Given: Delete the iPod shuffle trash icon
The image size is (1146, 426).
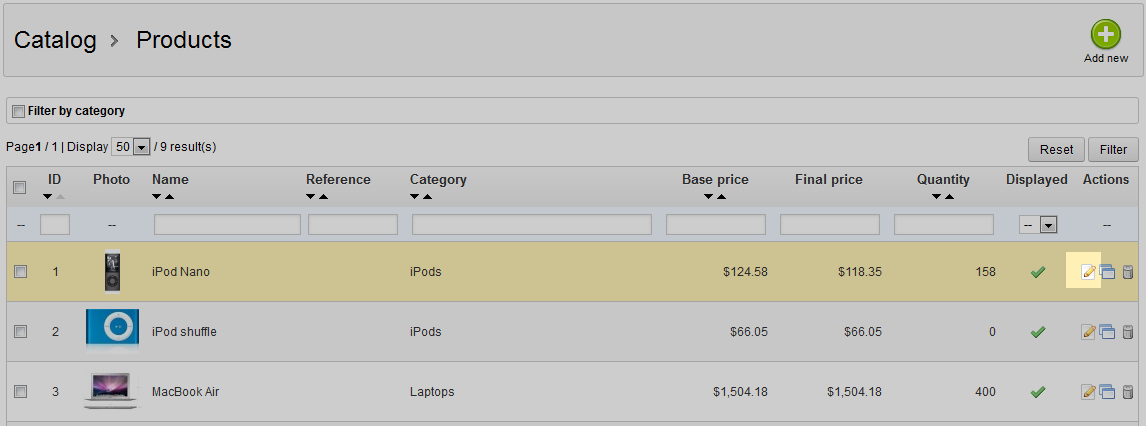Looking at the screenshot, I should click(x=1127, y=332).
